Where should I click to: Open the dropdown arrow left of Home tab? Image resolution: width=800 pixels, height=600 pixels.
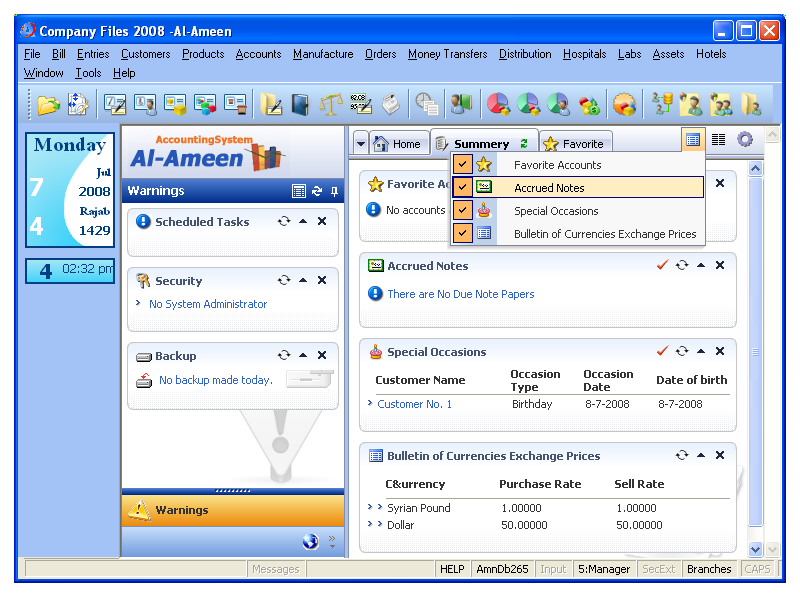tap(360, 144)
